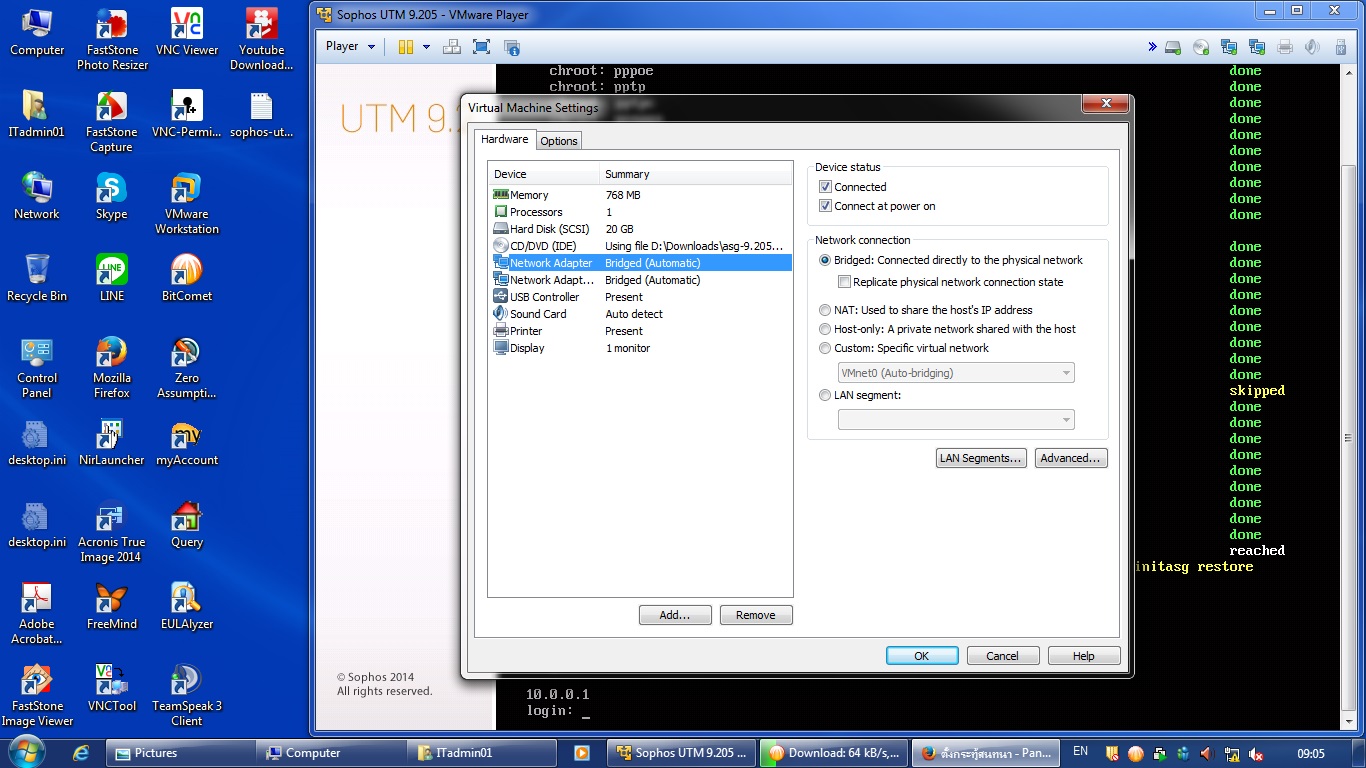Click the Remove hardware button
The height and width of the screenshot is (768, 1366).
(756, 615)
